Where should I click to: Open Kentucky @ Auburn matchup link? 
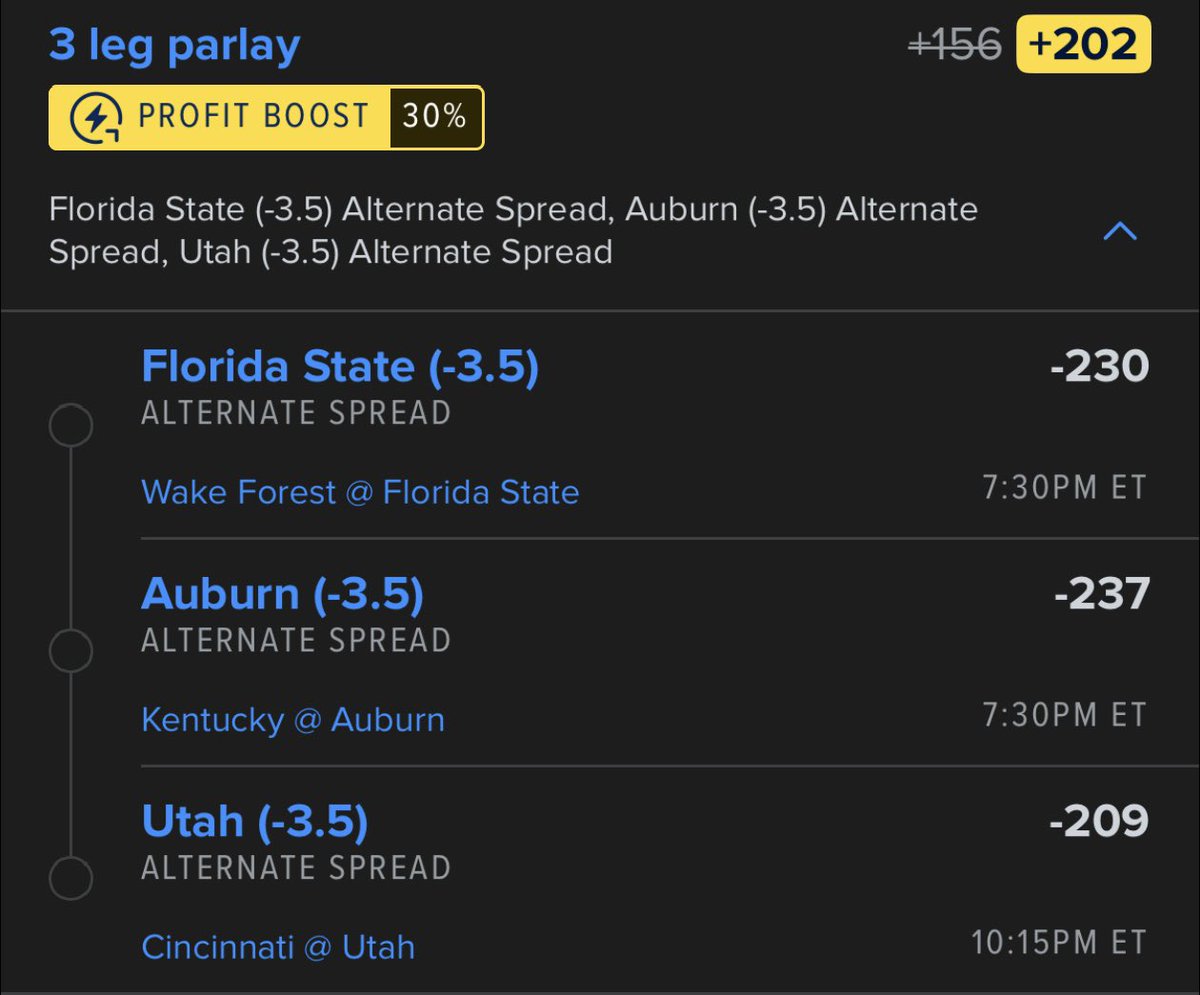click(x=293, y=719)
